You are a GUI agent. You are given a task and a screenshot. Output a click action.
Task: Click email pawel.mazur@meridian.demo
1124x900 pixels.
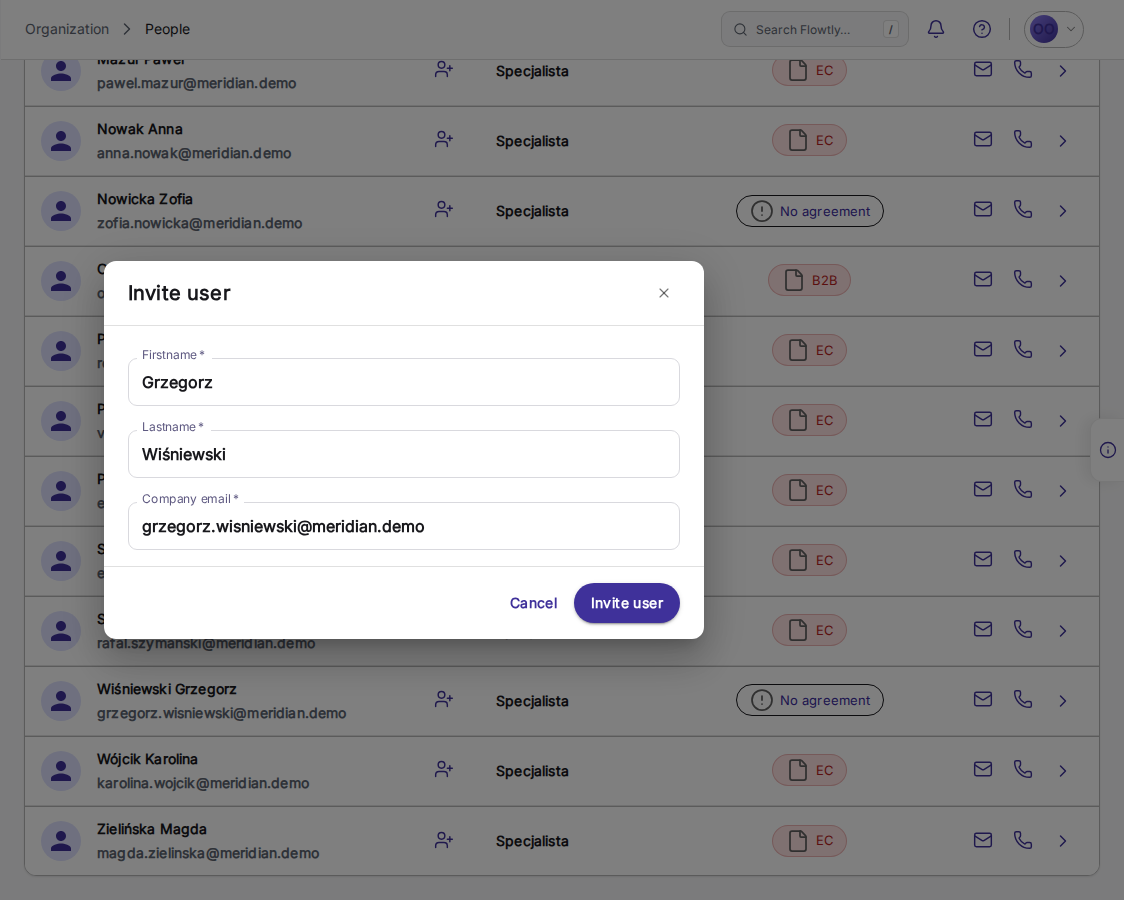[196, 83]
